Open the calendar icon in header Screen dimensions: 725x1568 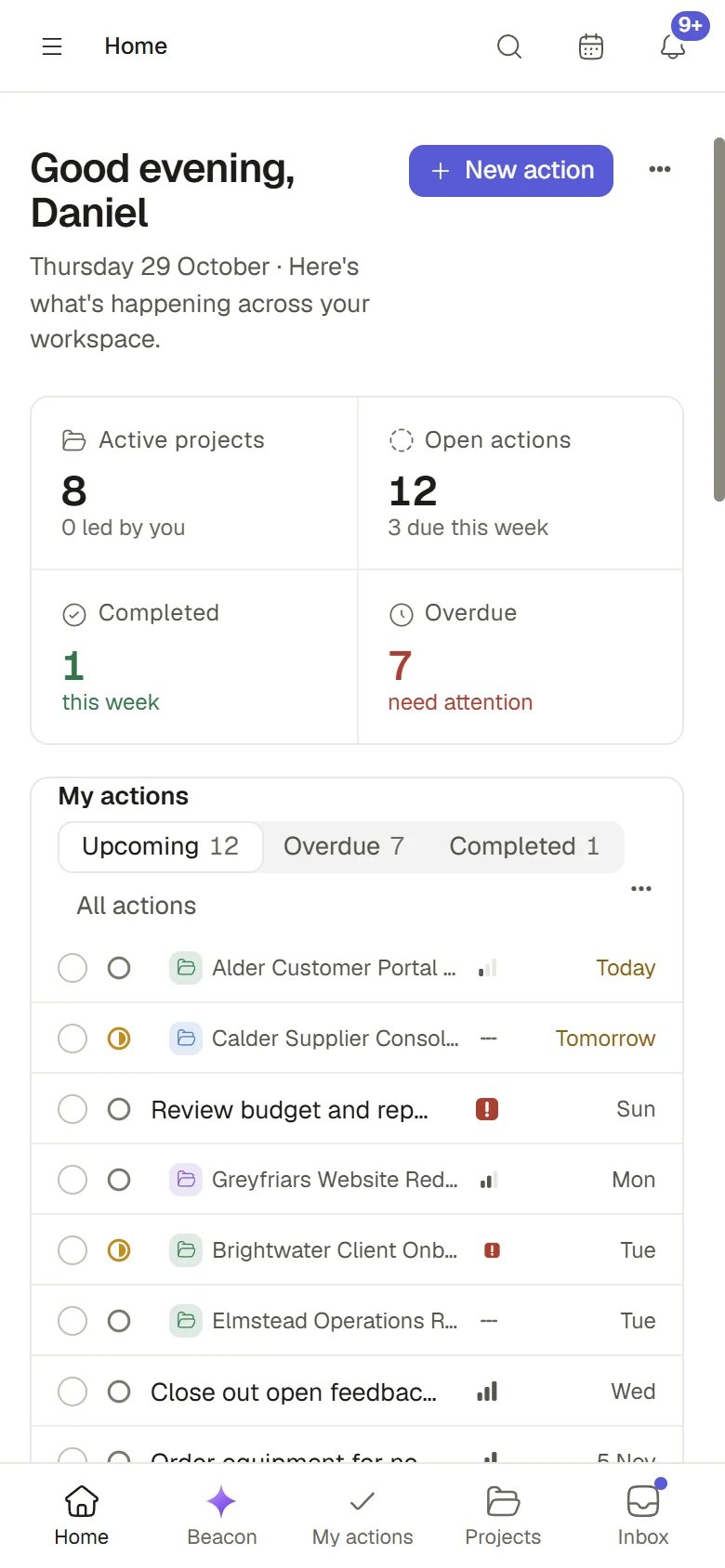tap(591, 46)
